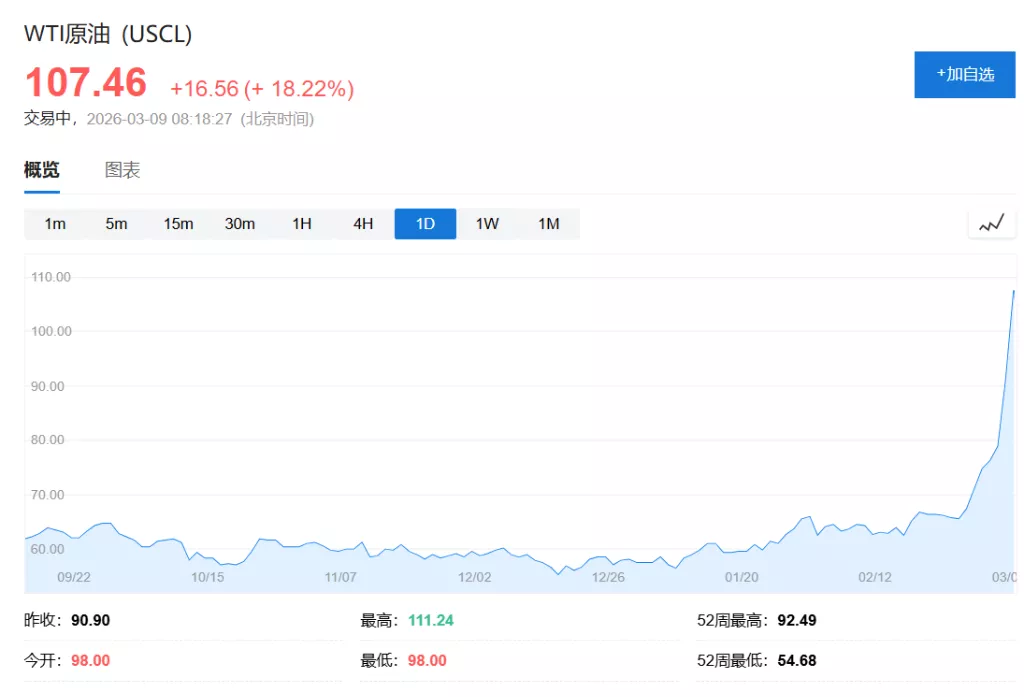Viewport: 1024px width, 697px height.
Task: Click the 最高 value 111.24
Action: click(430, 620)
